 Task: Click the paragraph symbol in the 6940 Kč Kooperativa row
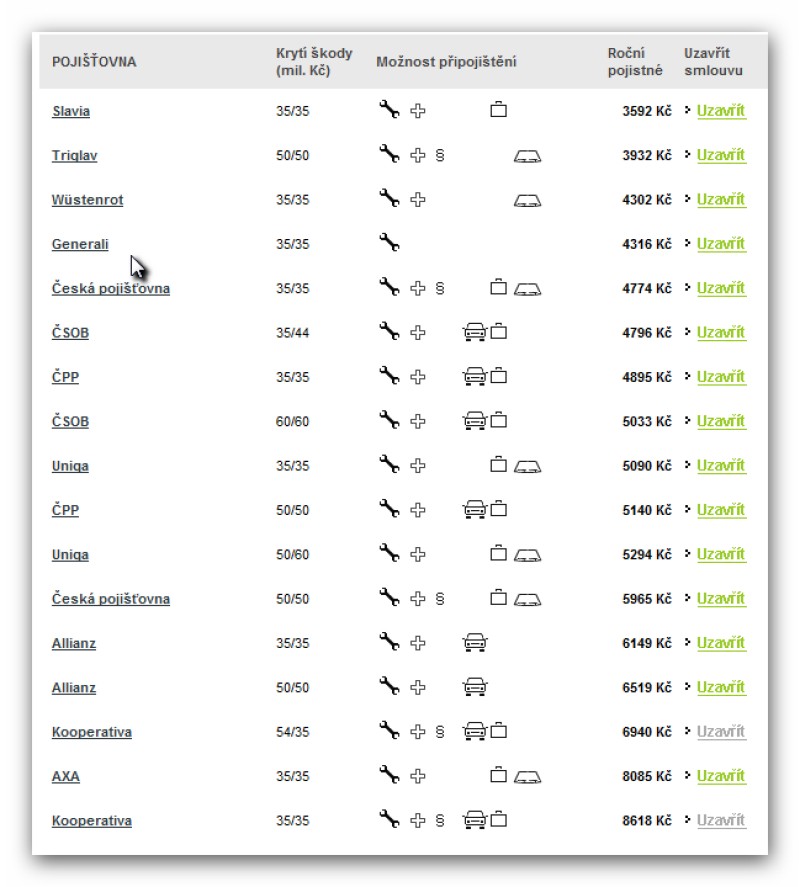440,733
